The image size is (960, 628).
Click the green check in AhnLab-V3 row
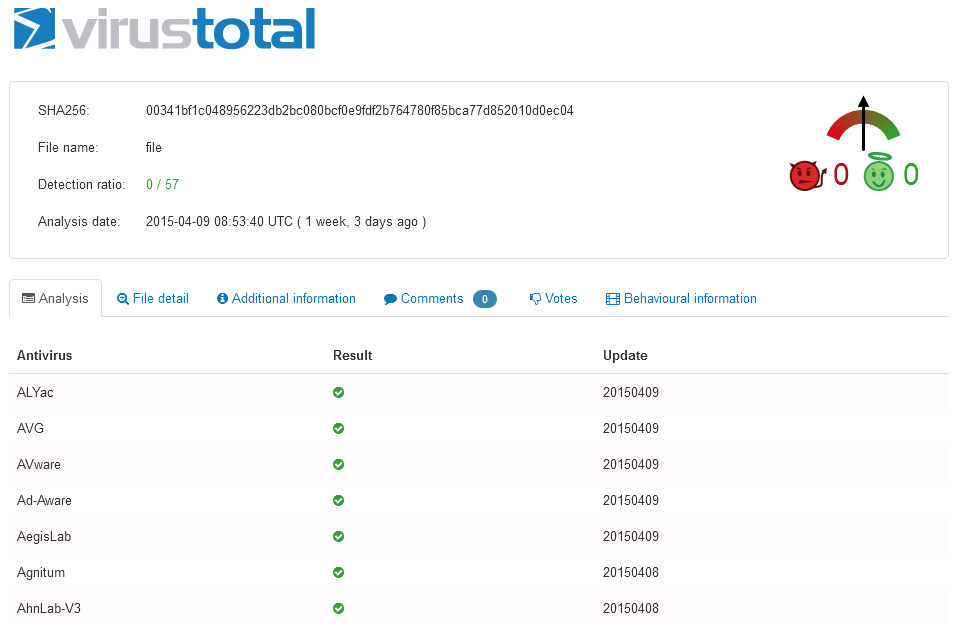pos(339,608)
